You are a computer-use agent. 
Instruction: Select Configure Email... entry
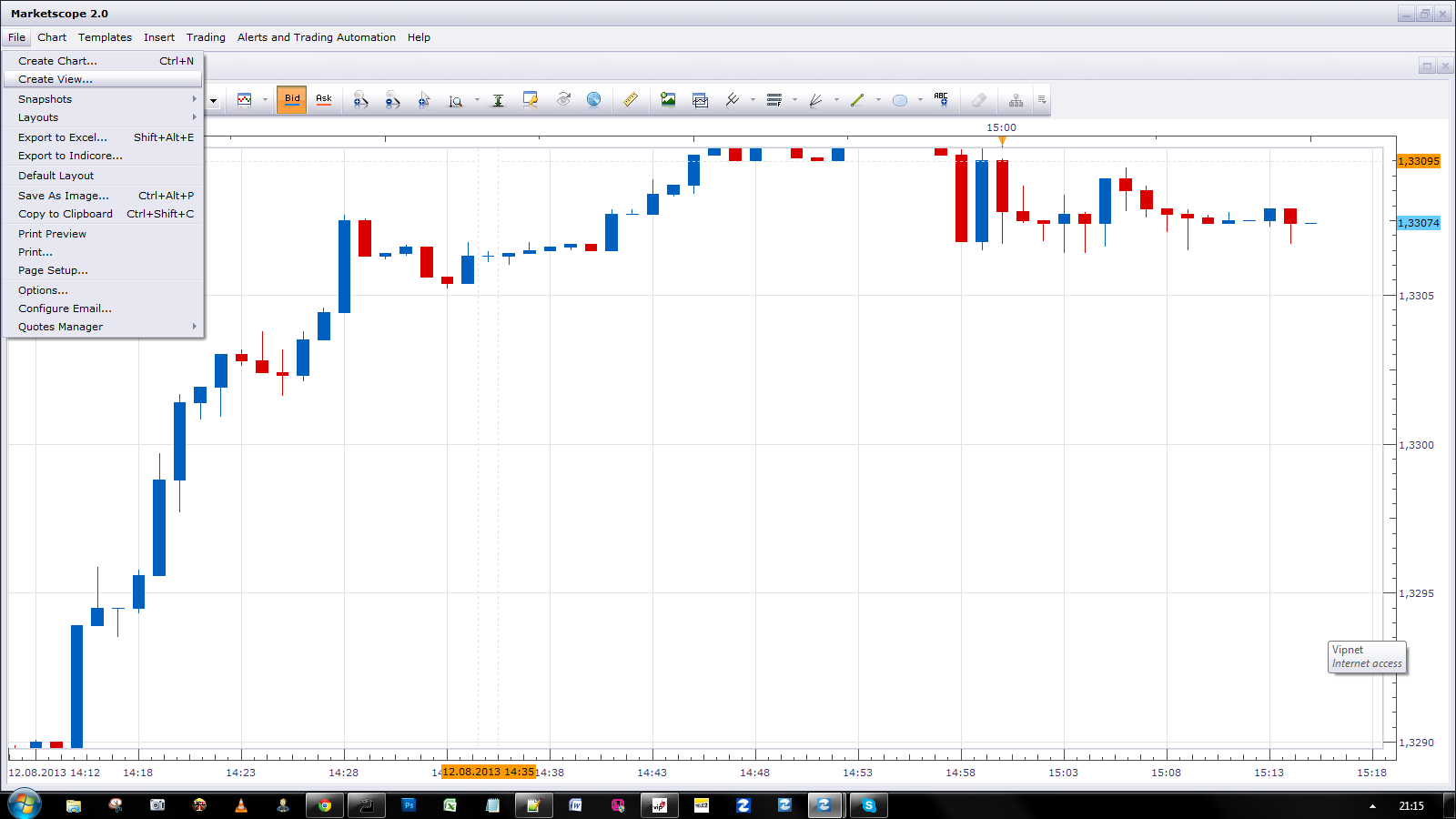(103, 308)
